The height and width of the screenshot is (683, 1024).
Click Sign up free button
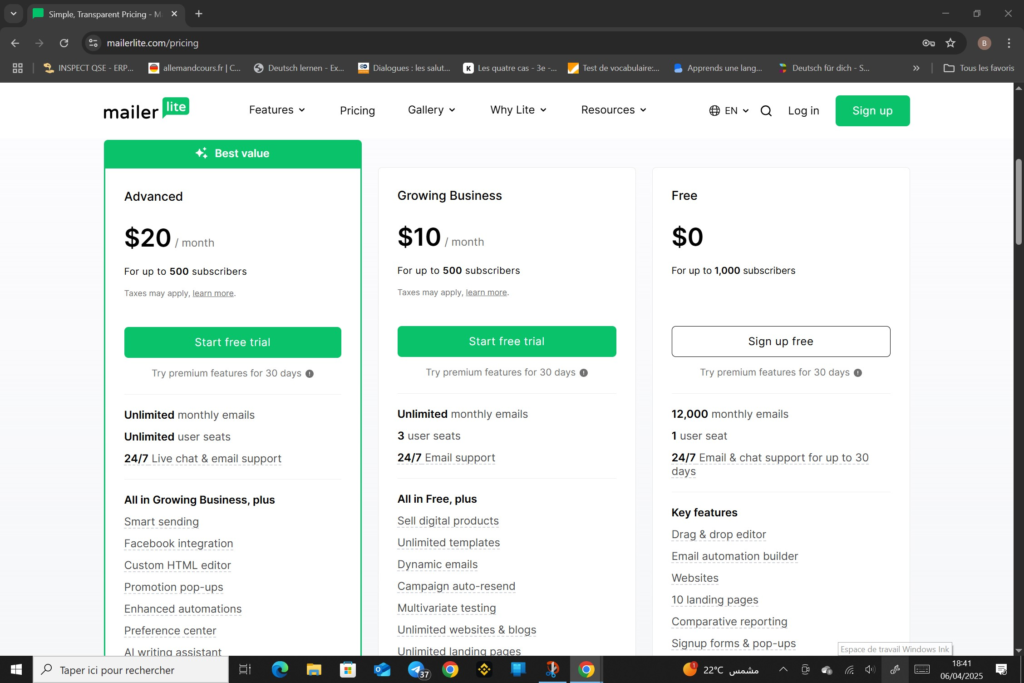coord(780,342)
